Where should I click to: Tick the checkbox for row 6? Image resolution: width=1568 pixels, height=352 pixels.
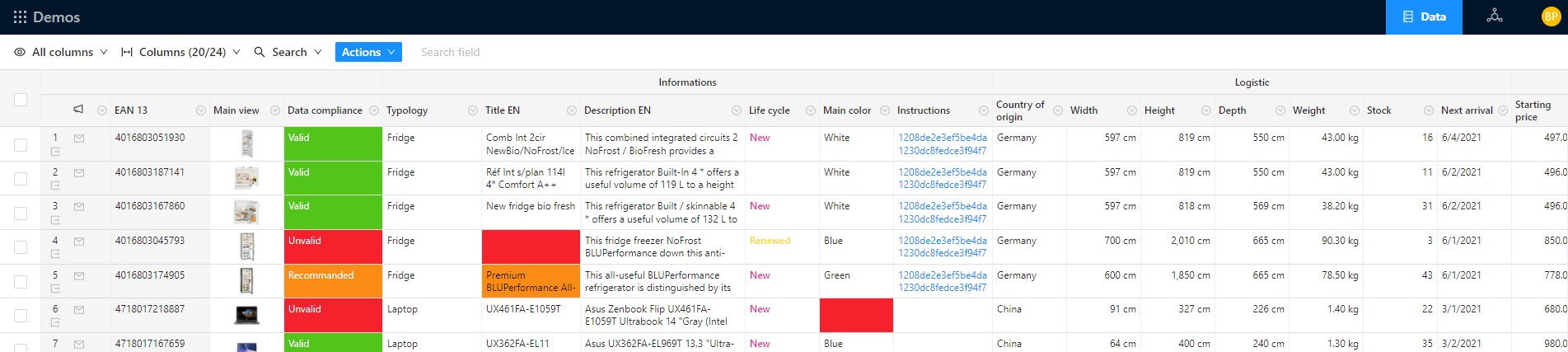click(21, 316)
